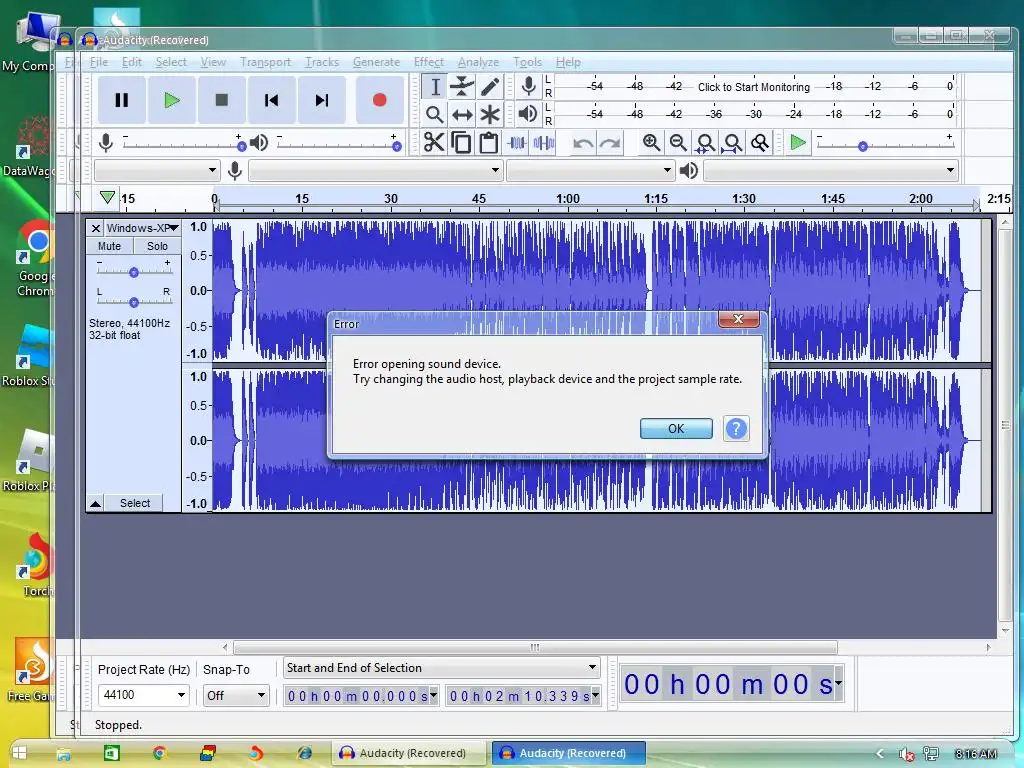Viewport: 1024px width, 768px height.
Task: Open Start and End of Selection dropdown
Action: pyautogui.click(x=441, y=667)
